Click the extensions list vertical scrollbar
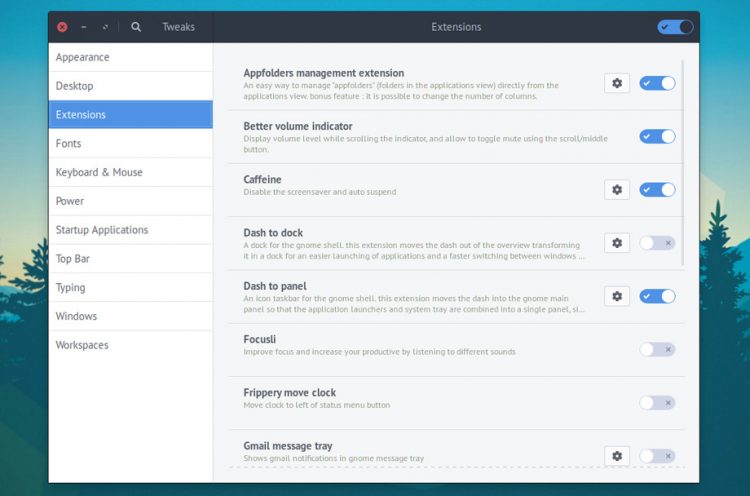The width and height of the screenshot is (750, 496). [683, 163]
